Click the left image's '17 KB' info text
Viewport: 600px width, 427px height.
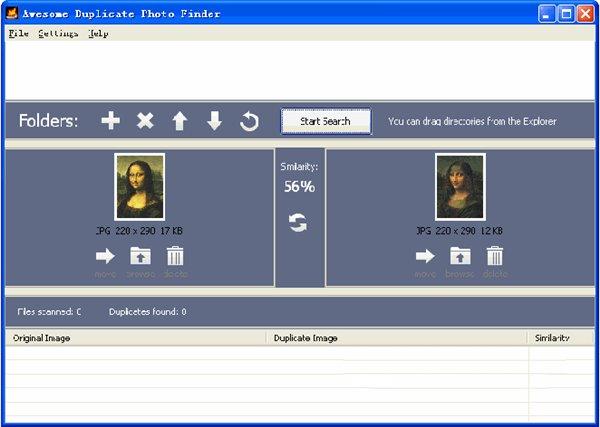171,231
